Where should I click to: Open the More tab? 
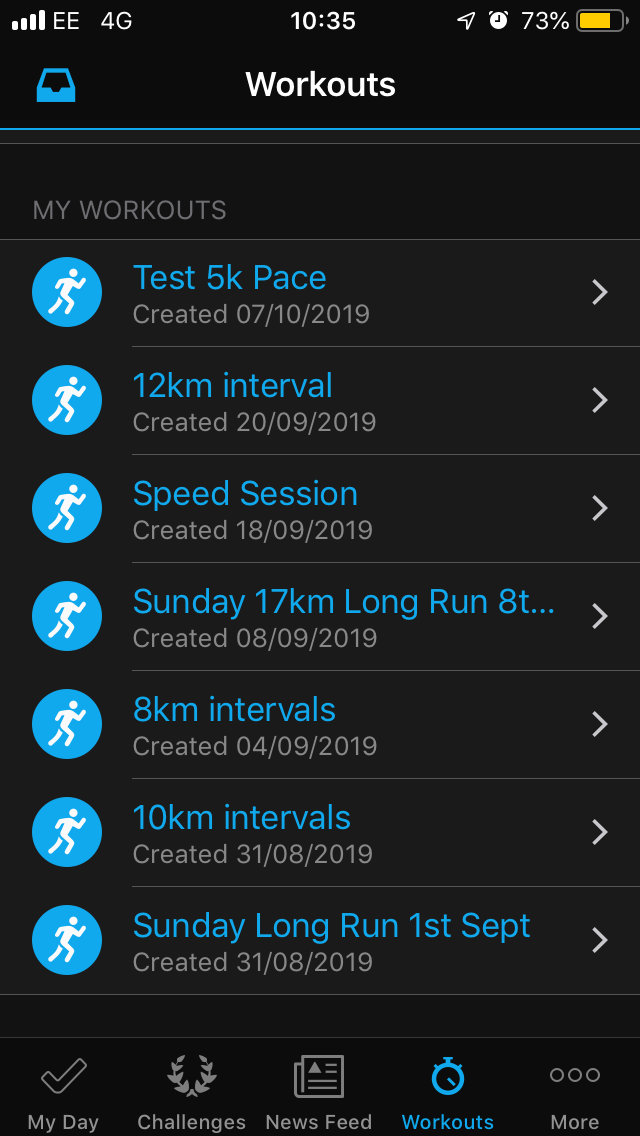click(x=575, y=1092)
